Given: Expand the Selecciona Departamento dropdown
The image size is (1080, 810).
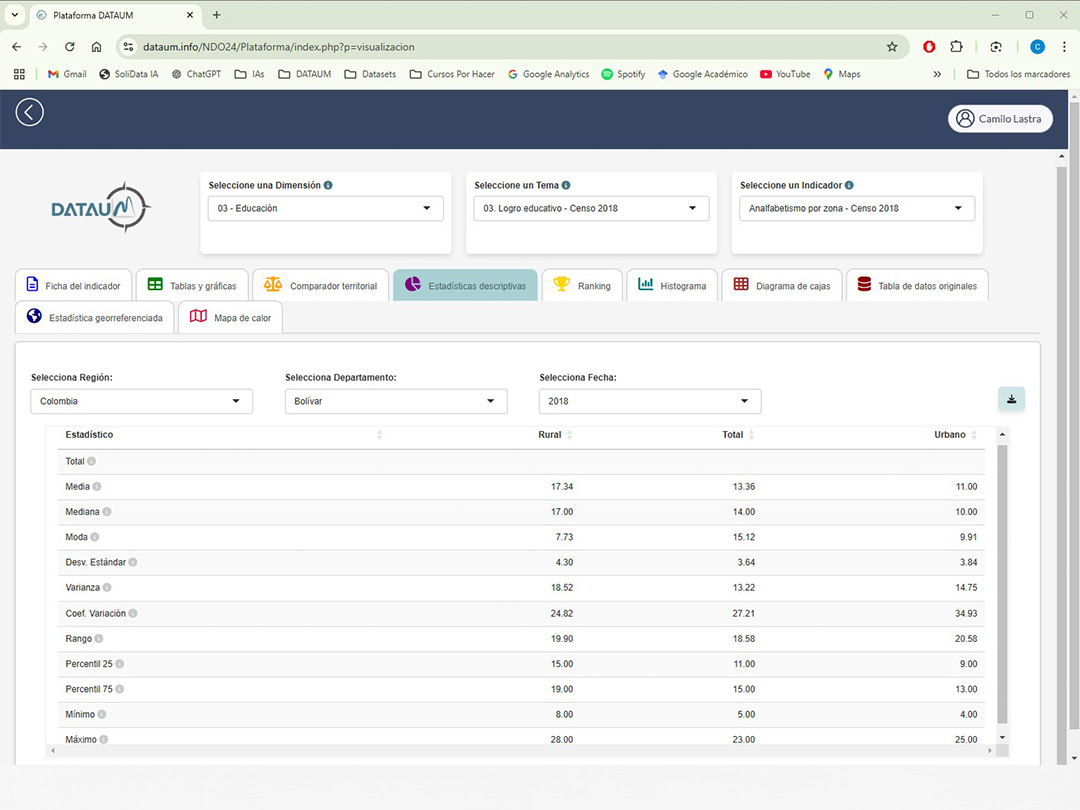Looking at the screenshot, I should pyautogui.click(x=395, y=401).
